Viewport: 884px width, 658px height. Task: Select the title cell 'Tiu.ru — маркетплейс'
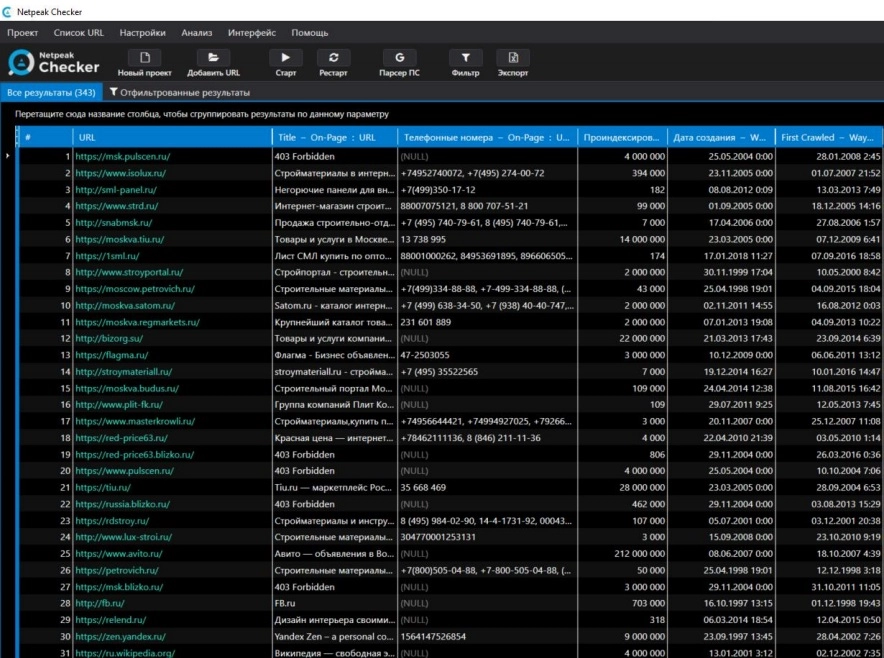(333, 488)
